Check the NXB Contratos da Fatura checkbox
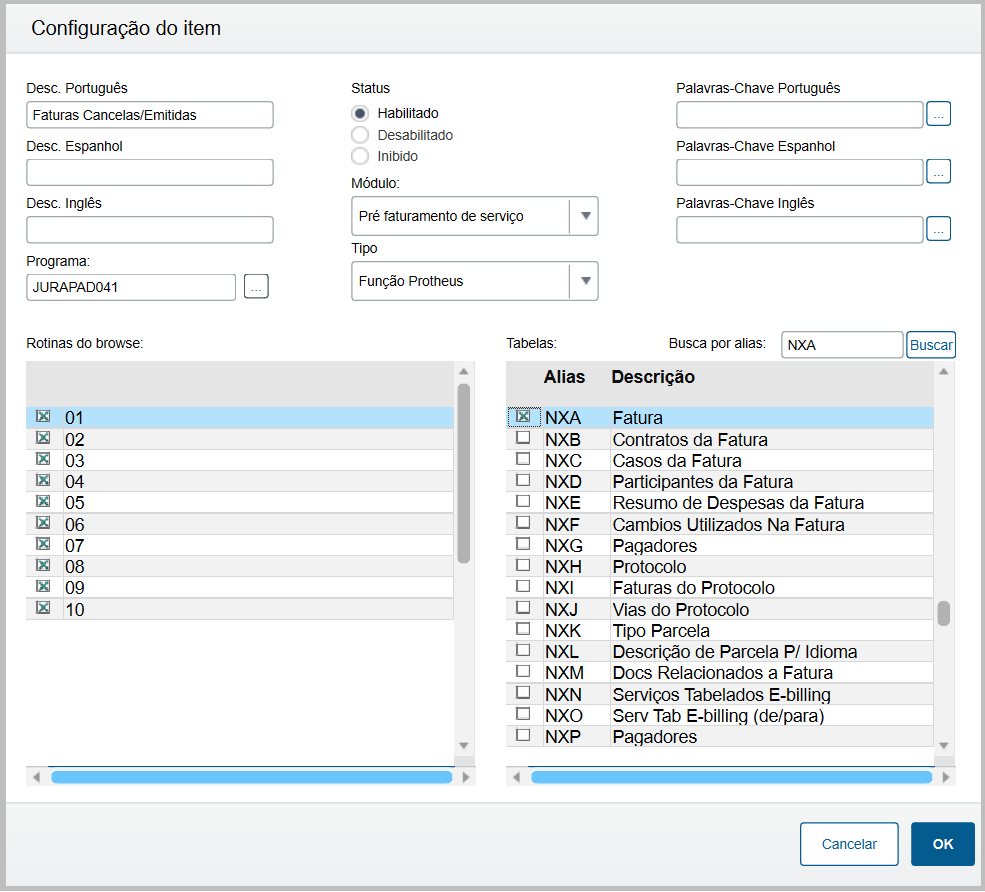985x892 pixels. (x=522, y=439)
